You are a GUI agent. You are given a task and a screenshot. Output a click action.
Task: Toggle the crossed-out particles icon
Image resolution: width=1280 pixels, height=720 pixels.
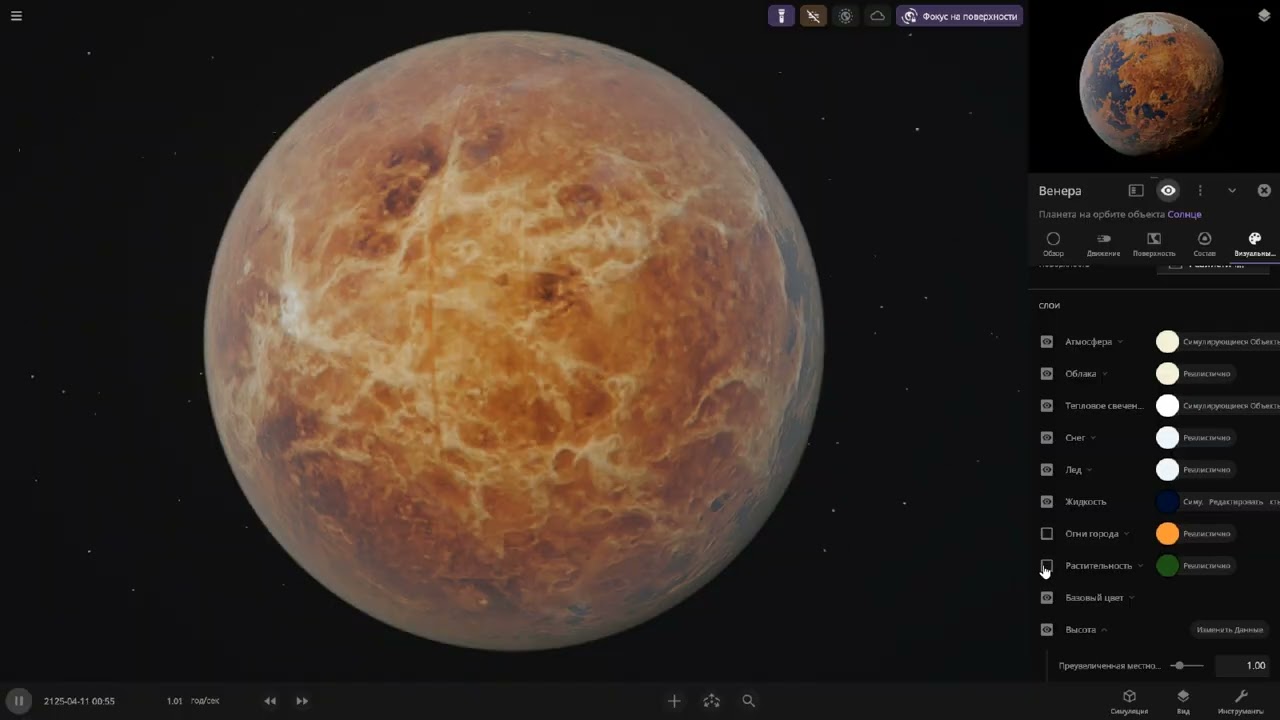(813, 16)
